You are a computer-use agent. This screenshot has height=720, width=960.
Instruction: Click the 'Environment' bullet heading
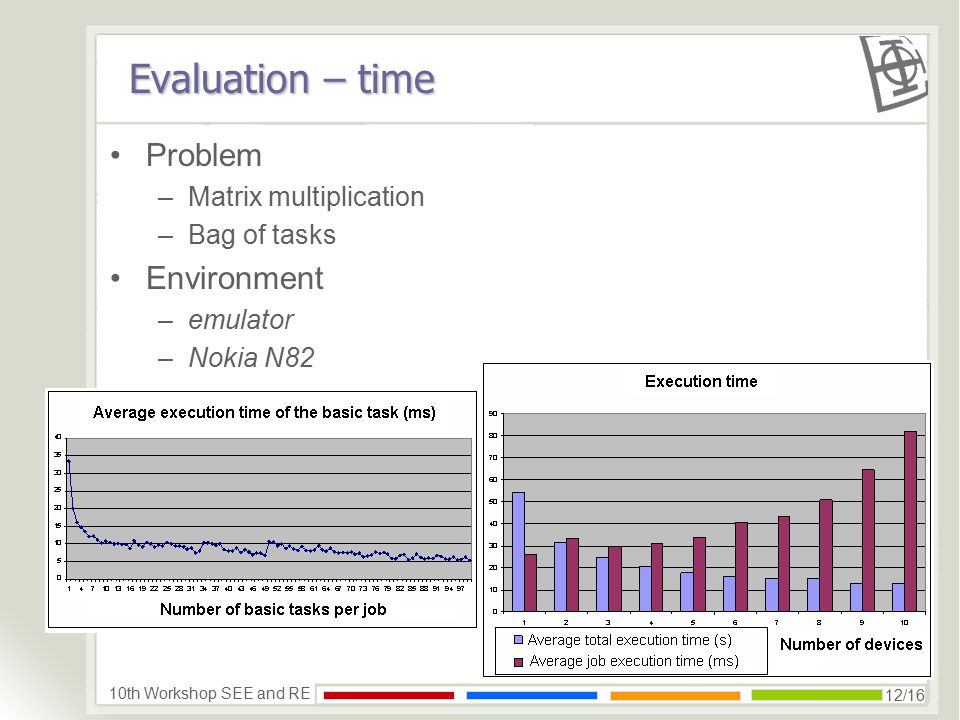(x=234, y=278)
